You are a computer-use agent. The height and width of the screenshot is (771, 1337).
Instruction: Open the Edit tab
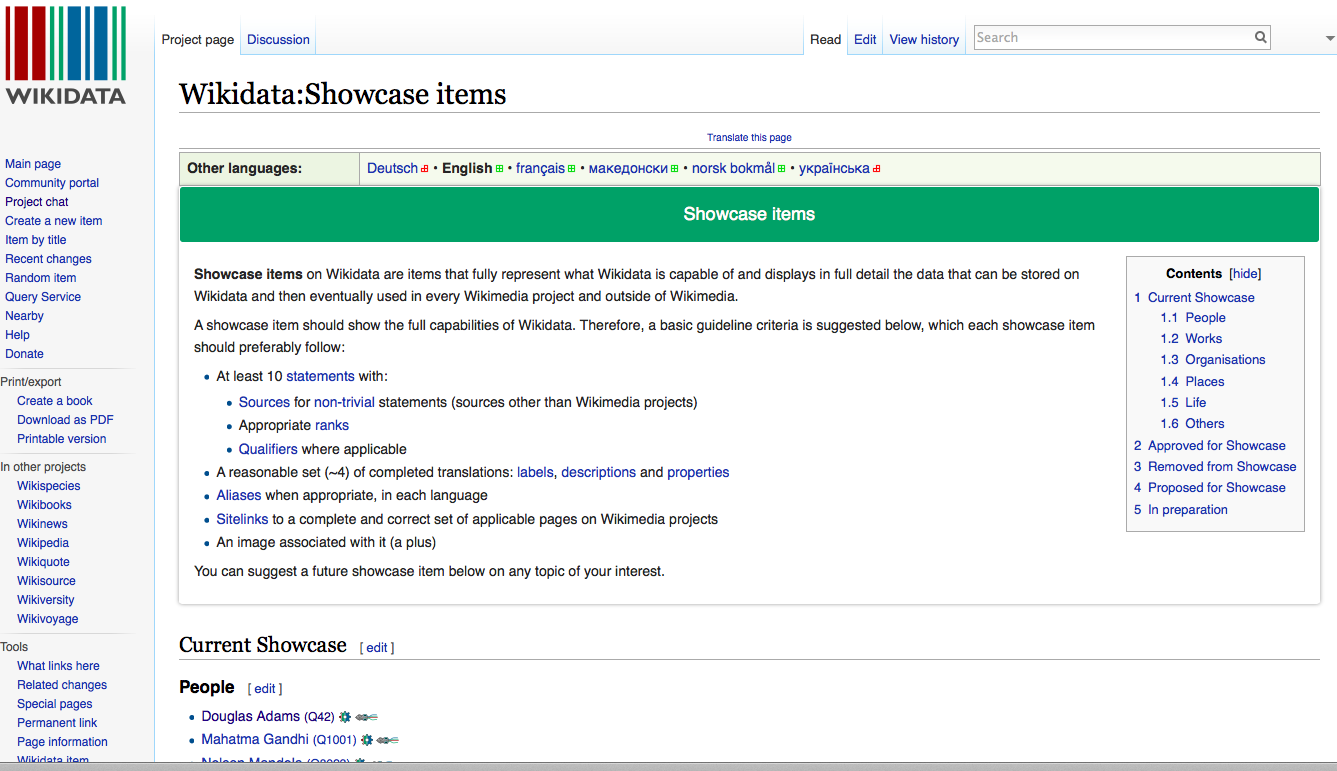pos(865,40)
